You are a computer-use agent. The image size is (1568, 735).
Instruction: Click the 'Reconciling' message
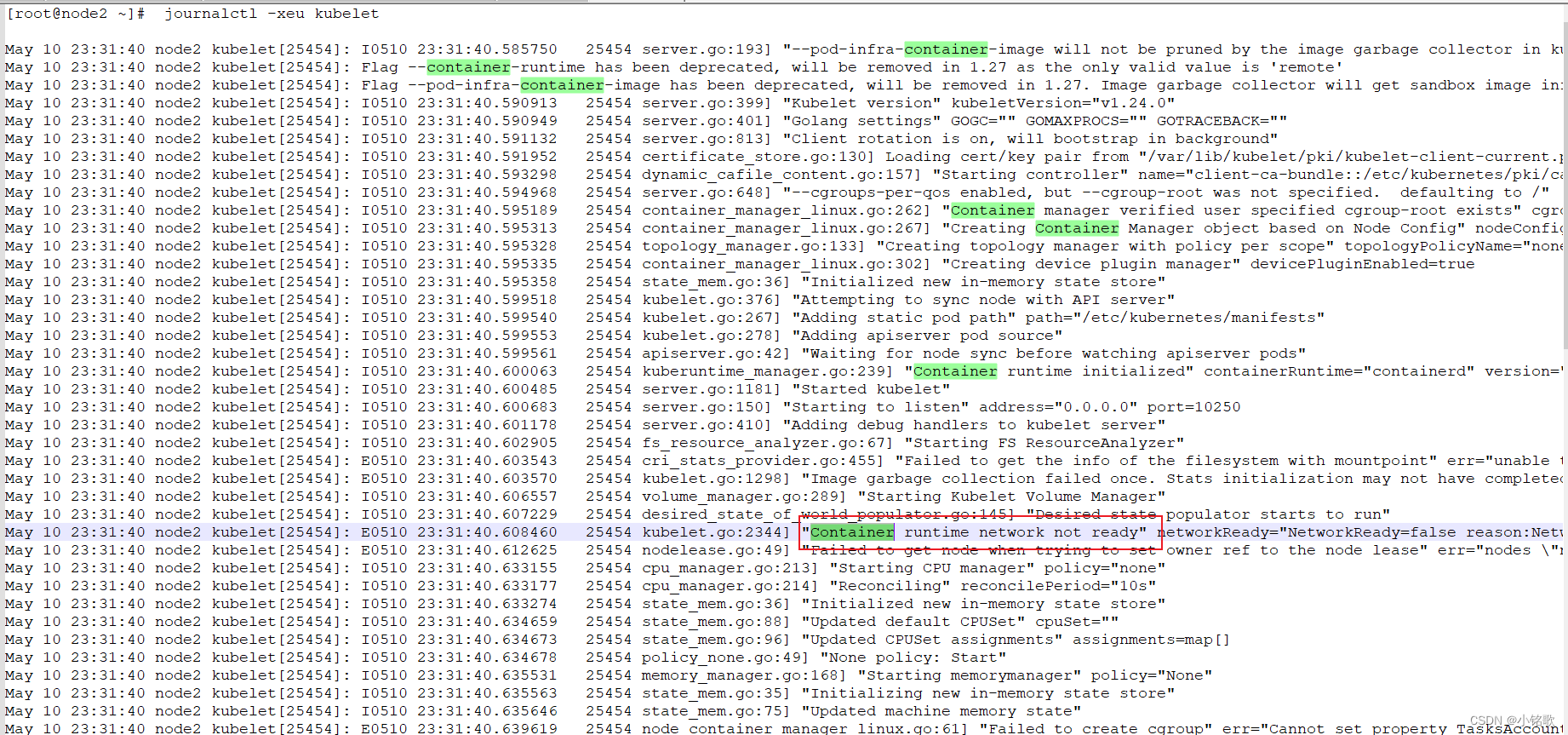[x=890, y=586]
